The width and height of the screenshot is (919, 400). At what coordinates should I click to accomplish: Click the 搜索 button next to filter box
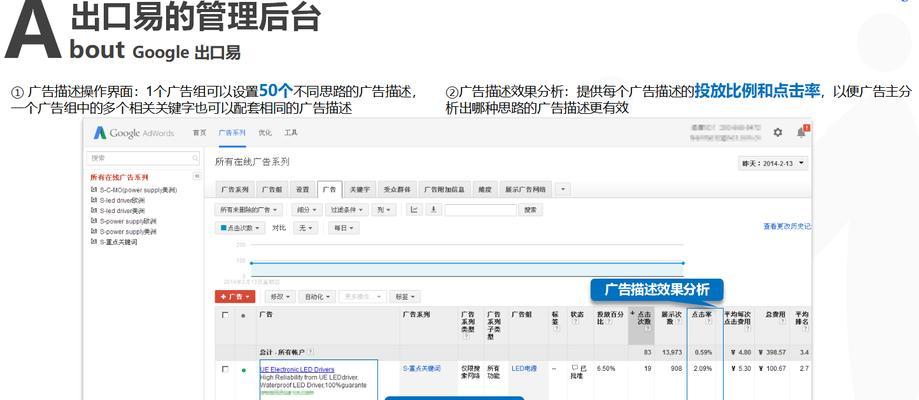(530, 209)
